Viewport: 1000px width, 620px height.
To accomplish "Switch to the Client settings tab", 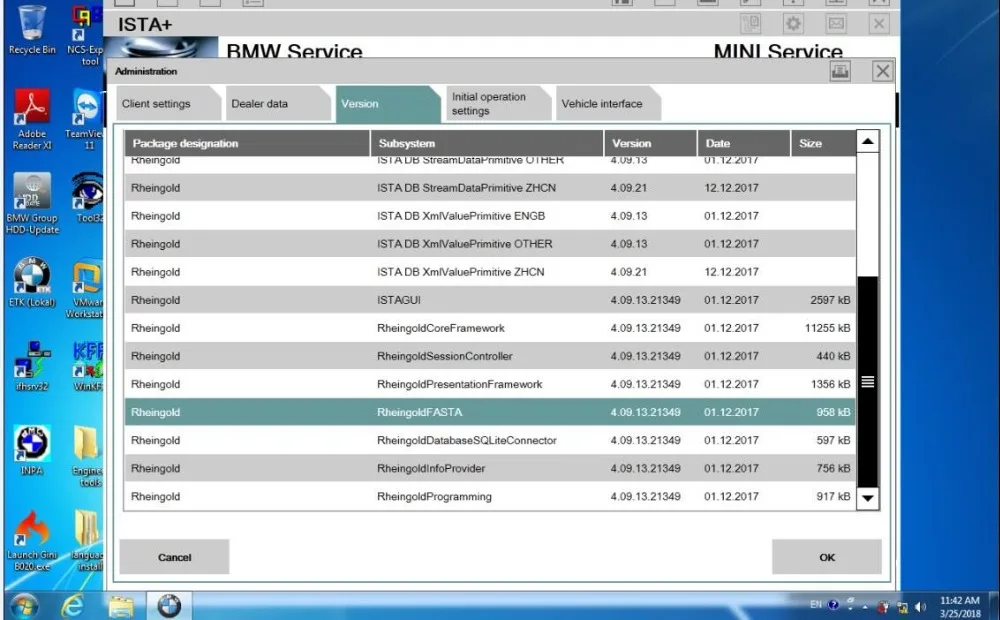I will pos(166,103).
